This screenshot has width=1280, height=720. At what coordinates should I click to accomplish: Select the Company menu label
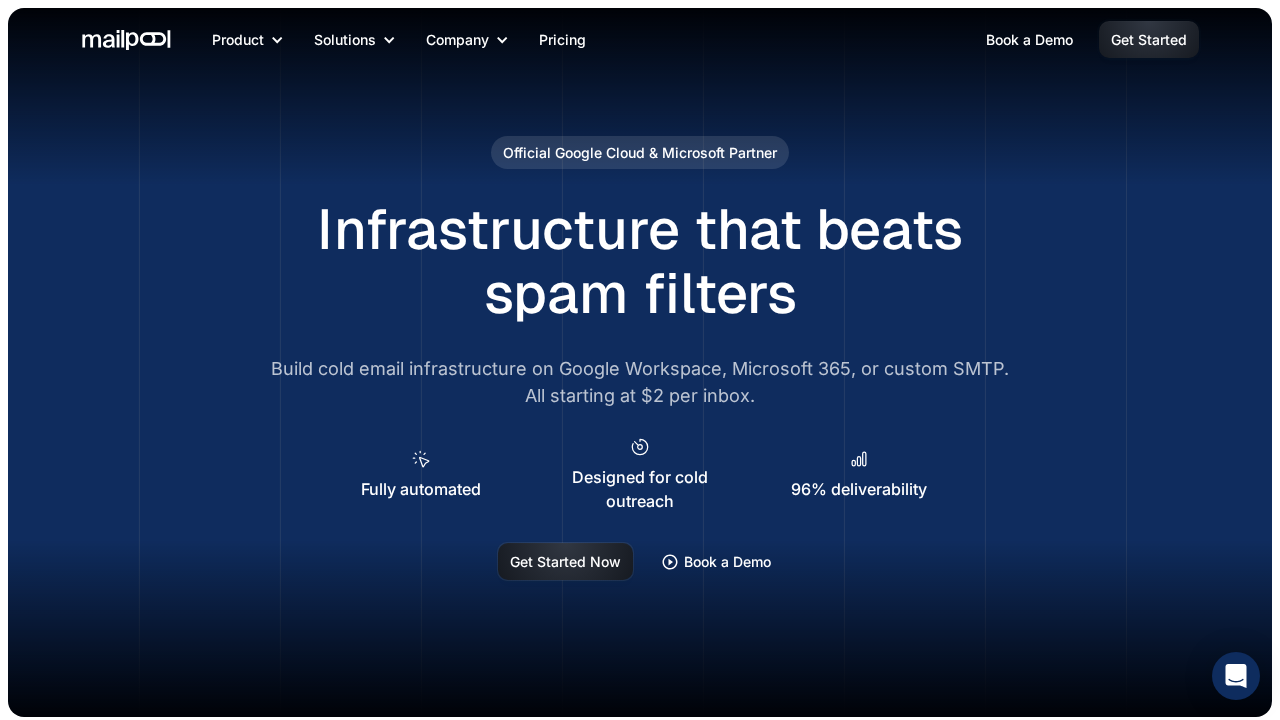click(x=457, y=40)
